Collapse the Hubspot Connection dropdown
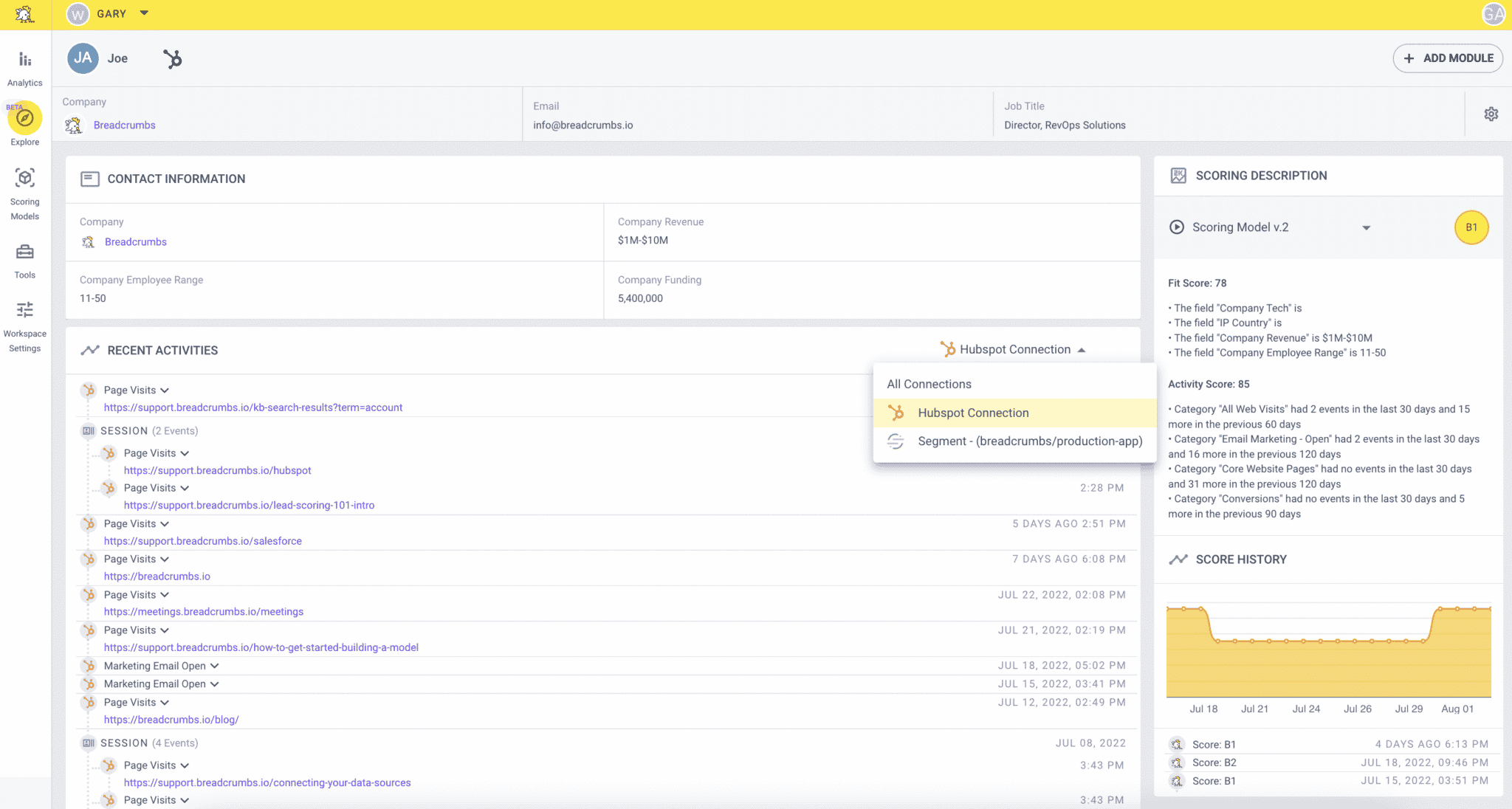 1082,350
